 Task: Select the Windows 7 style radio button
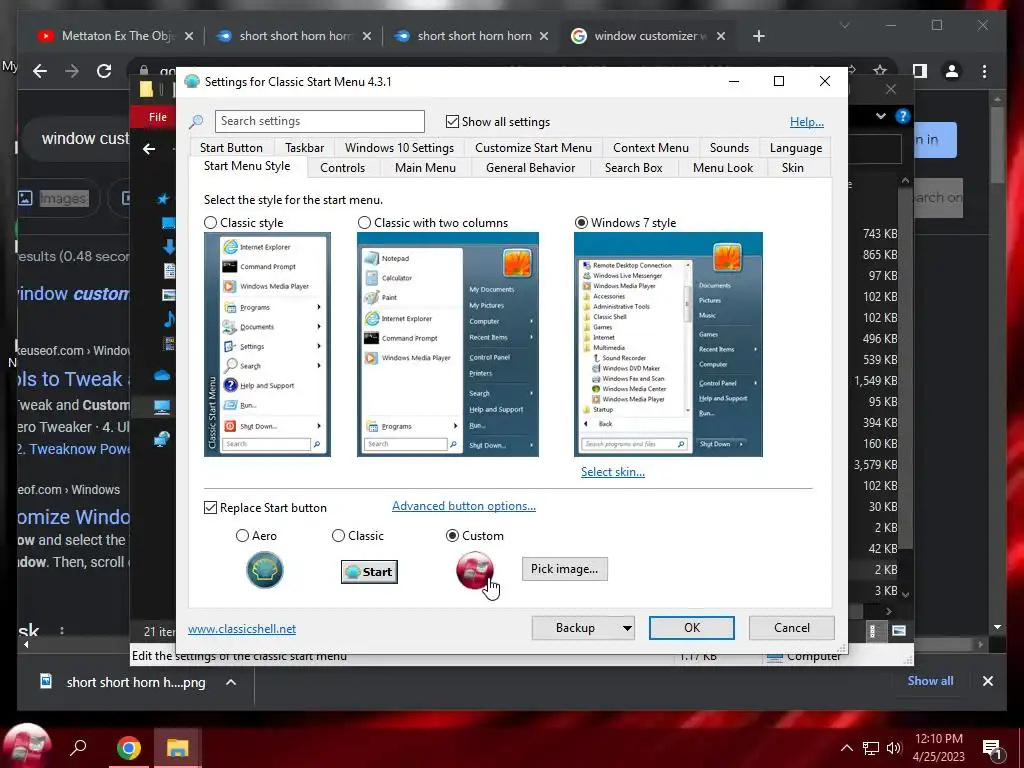(x=581, y=223)
